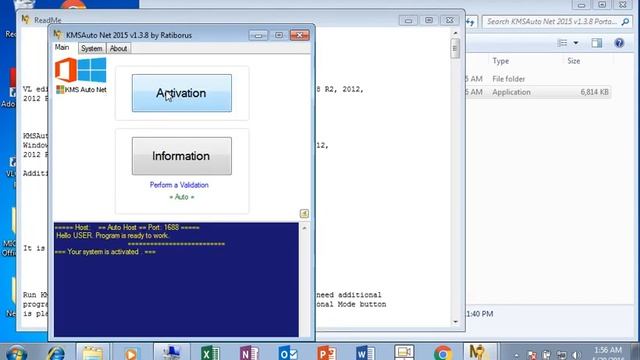Click the orange Office logo in KMSAuto
The height and width of the screenshot is (360, 640).
click(x=66, y=70)
